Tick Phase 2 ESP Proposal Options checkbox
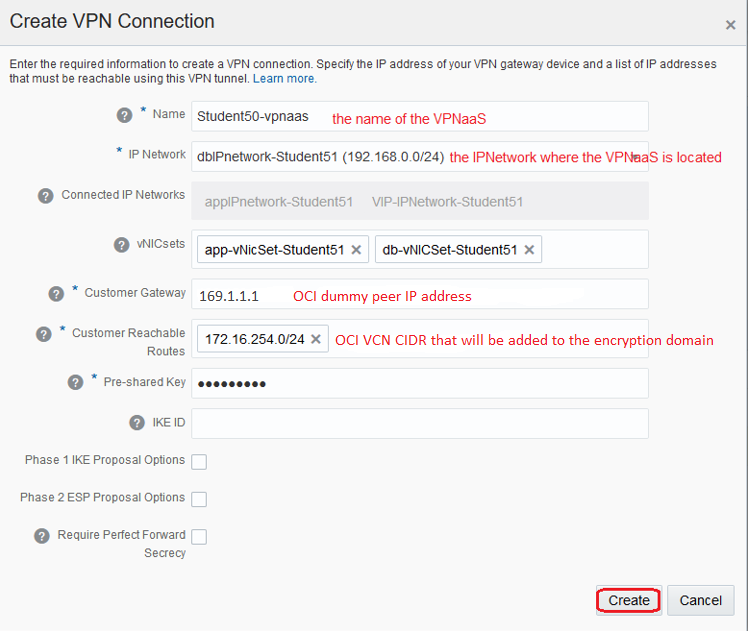The image size is (748, 631). (199, 499)
